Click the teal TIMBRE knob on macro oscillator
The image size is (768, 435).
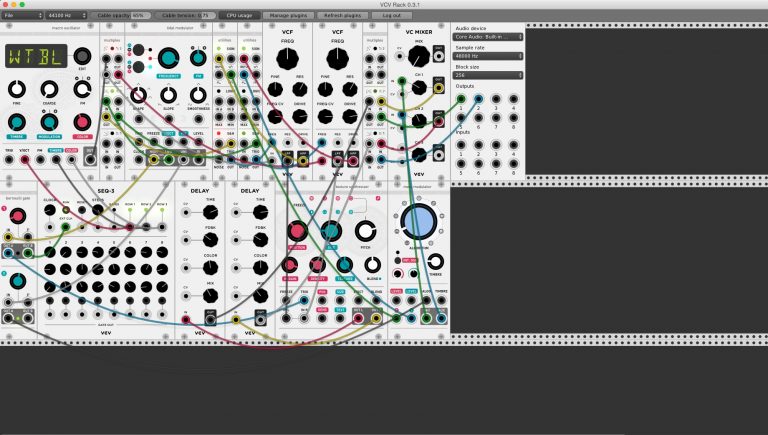17,122
